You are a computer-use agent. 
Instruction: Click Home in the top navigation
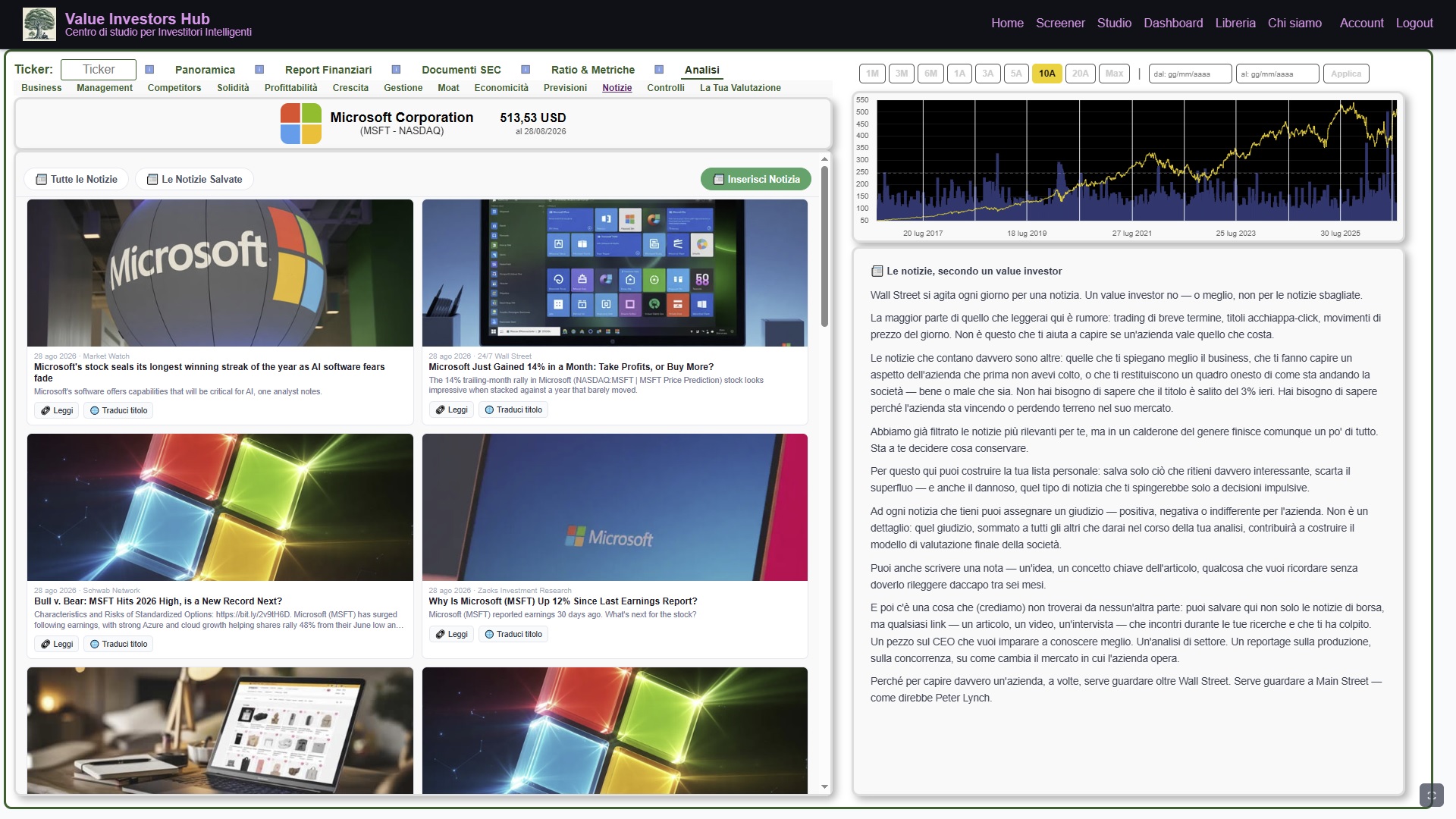(1007, 24)
